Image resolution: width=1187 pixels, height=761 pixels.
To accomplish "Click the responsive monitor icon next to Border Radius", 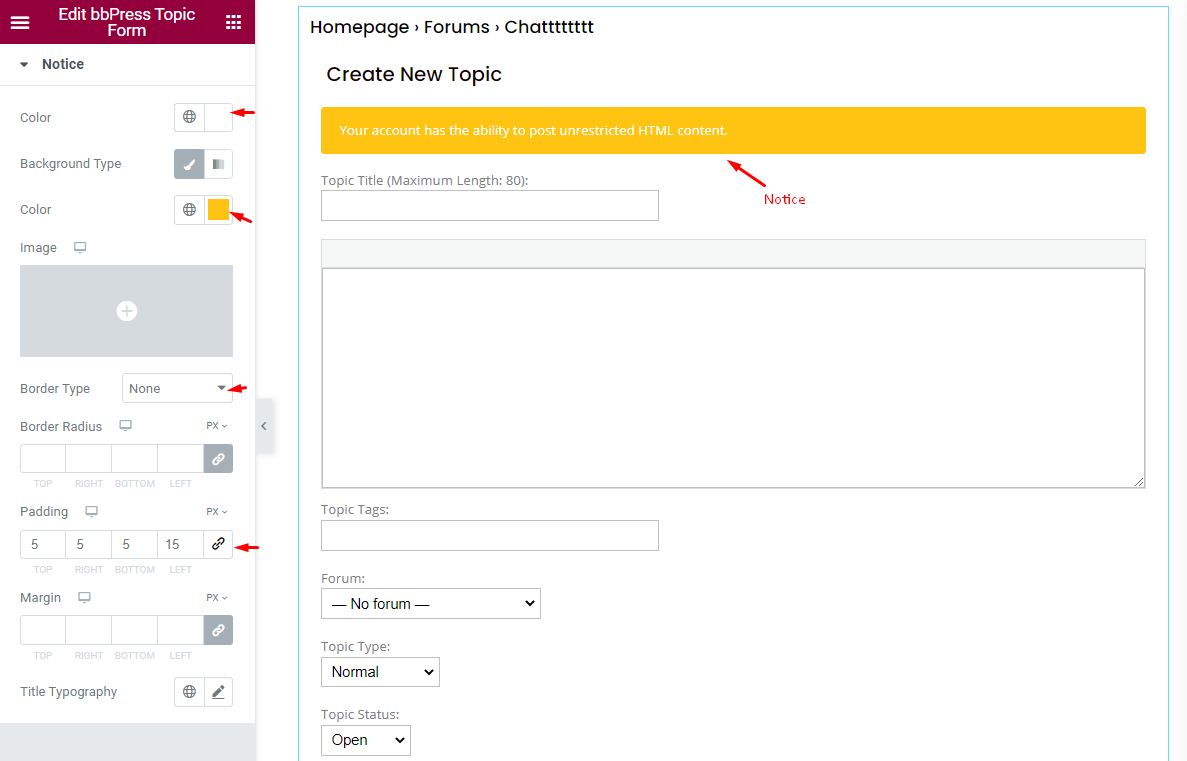I will click(125, 425).
